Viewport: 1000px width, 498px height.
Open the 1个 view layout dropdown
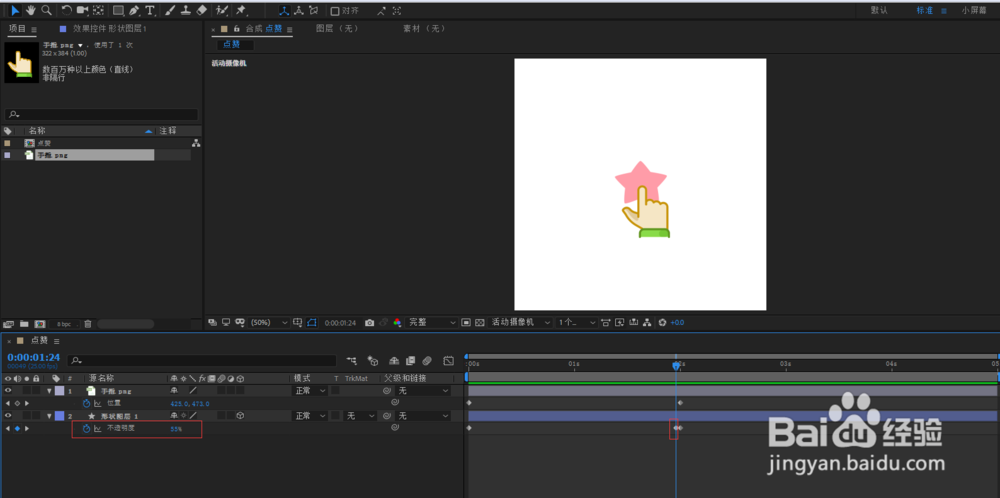pos(577,323)
